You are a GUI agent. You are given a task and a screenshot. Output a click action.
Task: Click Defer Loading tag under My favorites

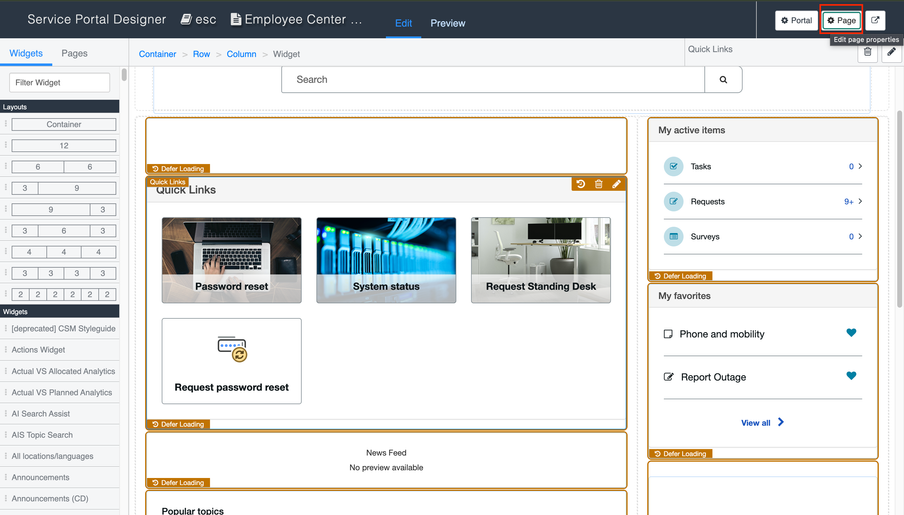[680, 454]
